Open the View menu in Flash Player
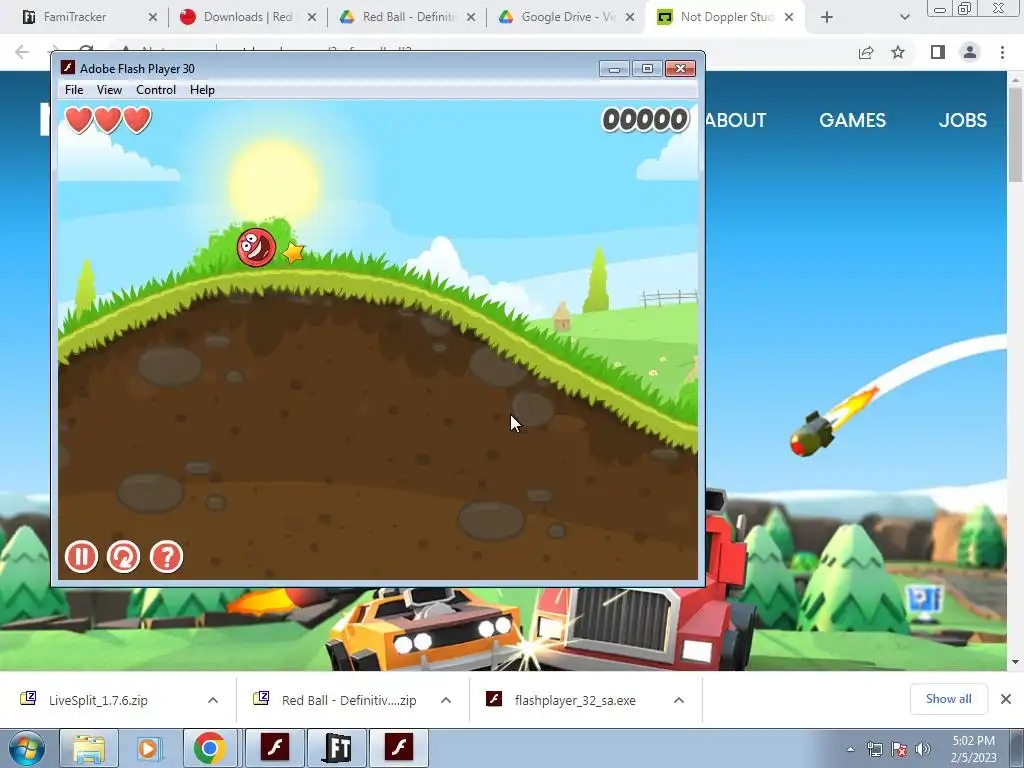Viewport: 1024px width, 768px height. [109, 90]
